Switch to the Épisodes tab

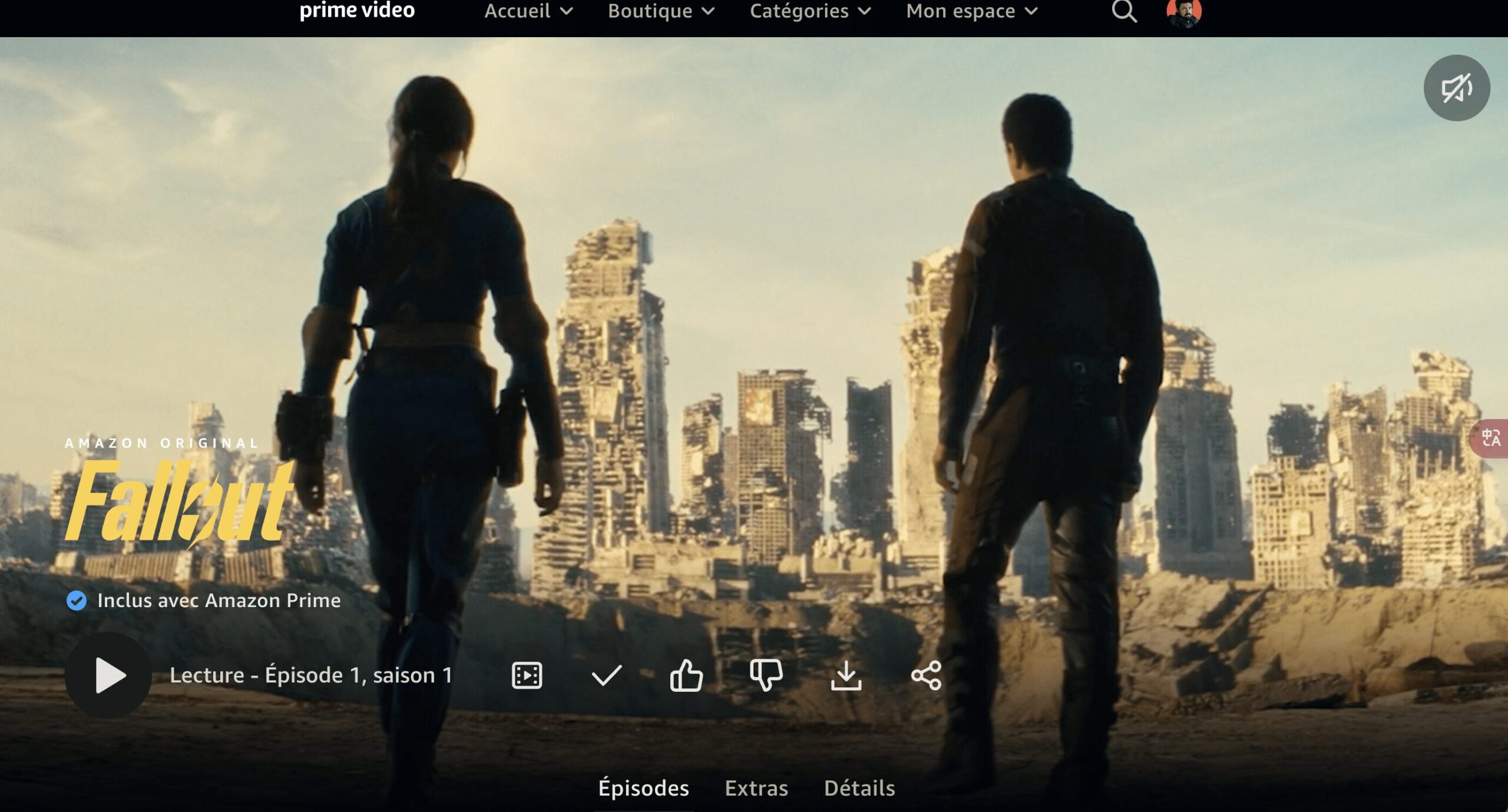(643, 788)
